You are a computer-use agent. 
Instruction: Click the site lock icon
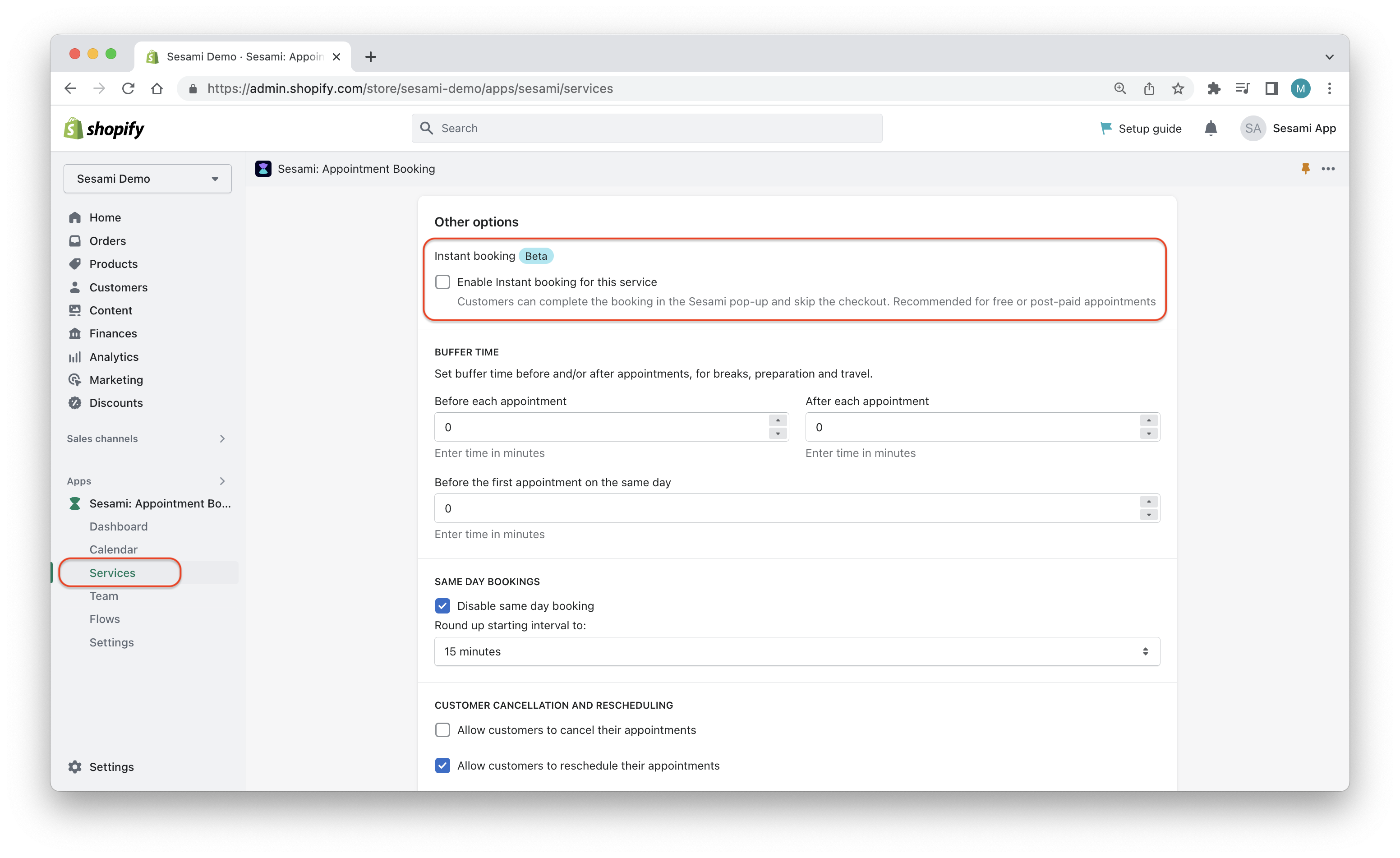193,88
